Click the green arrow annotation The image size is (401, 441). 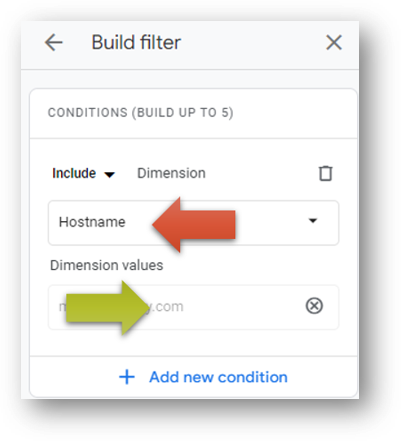(x=107, y=308)
